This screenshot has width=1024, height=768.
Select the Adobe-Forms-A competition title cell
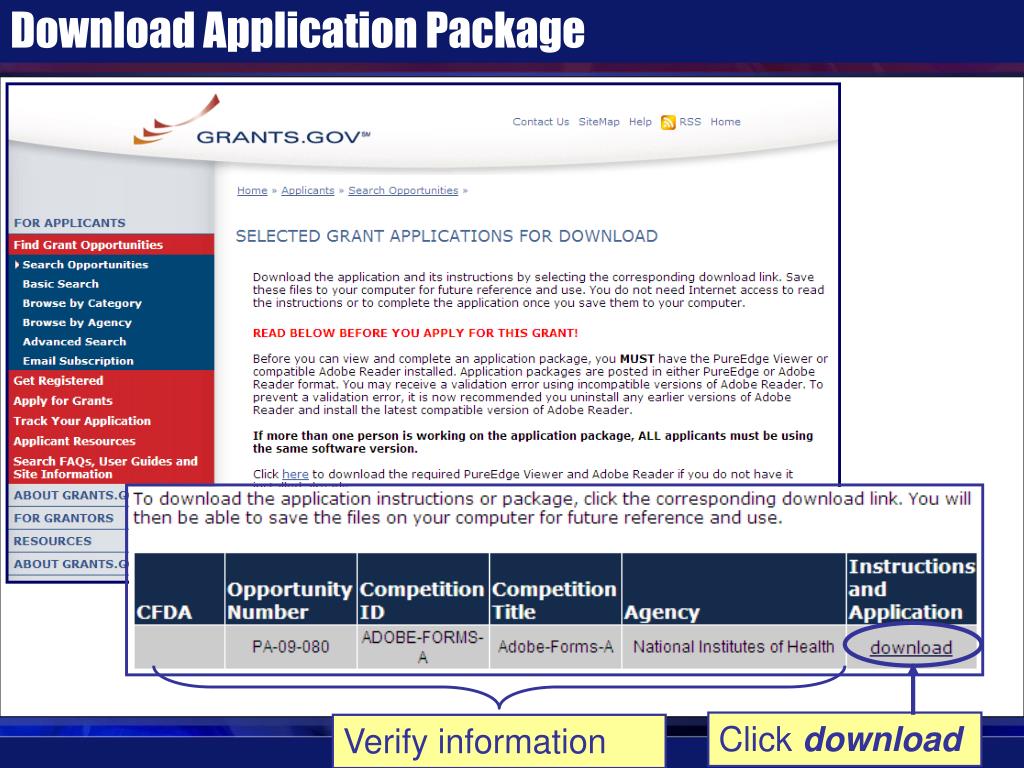point(556,647)
